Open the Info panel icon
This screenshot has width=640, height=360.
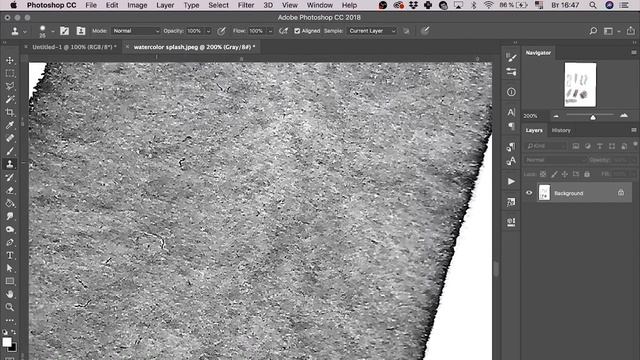coord(511,92)
